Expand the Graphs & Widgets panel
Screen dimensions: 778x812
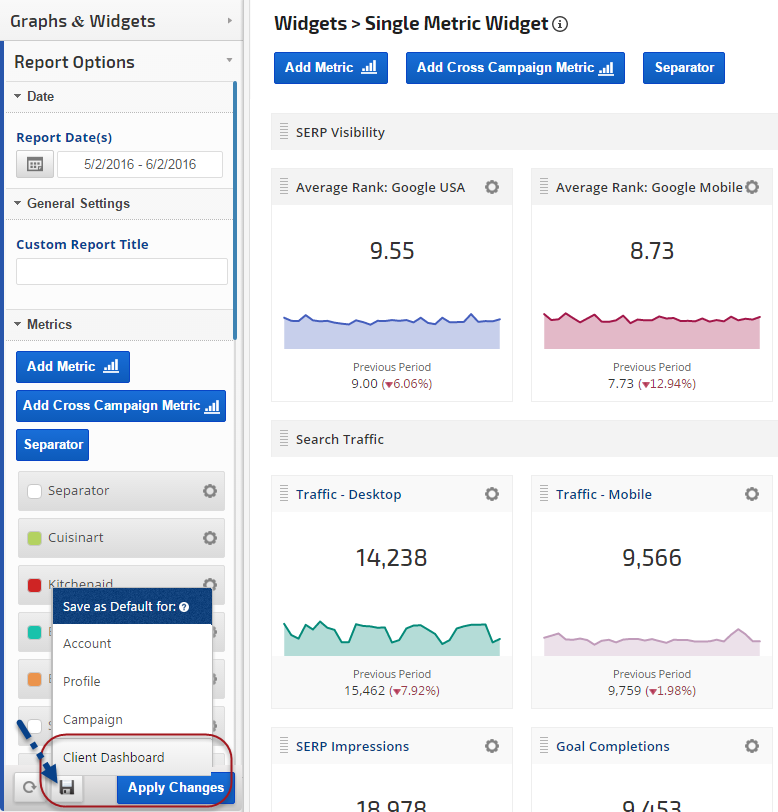point(229,20)
